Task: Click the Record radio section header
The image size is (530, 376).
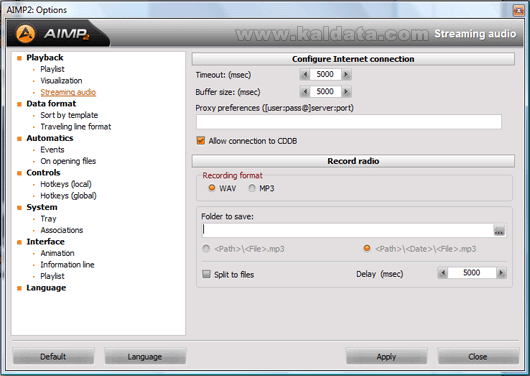Action: point(353,161)
